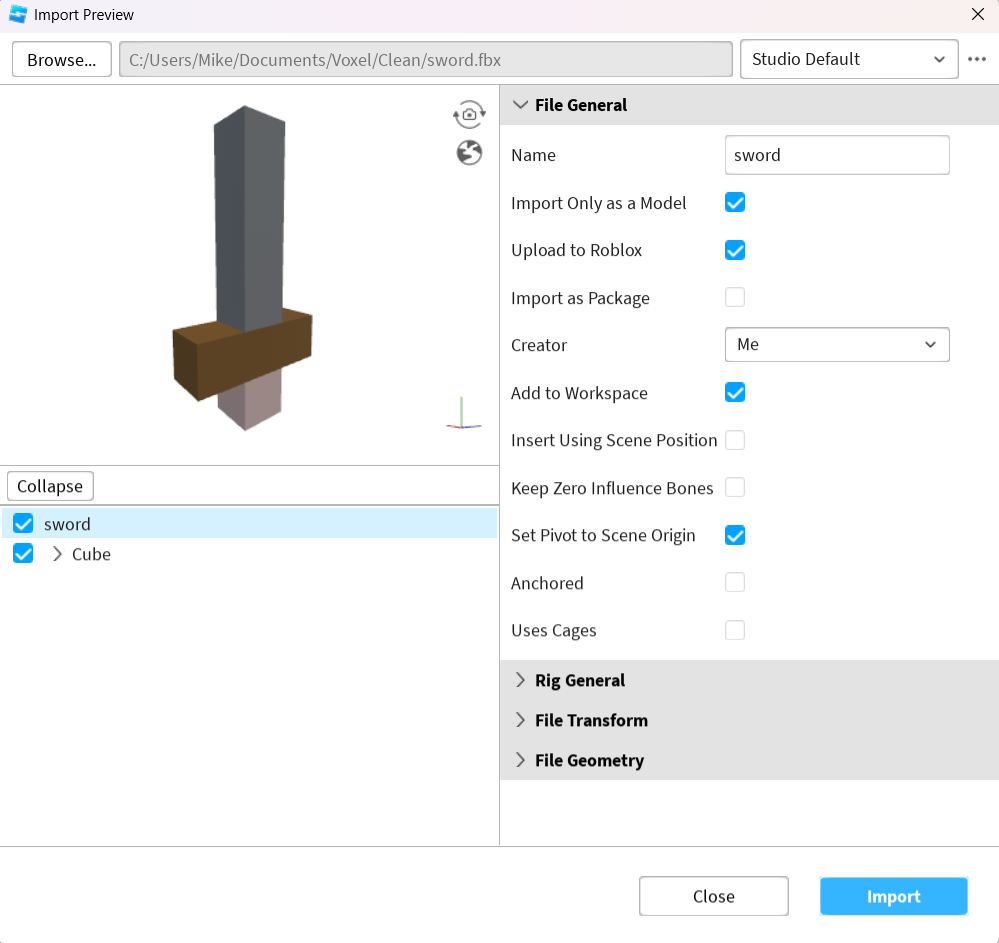Select the sword item in the hierarchy
Screen dimensions: 999x943
[x=68, y=523]
